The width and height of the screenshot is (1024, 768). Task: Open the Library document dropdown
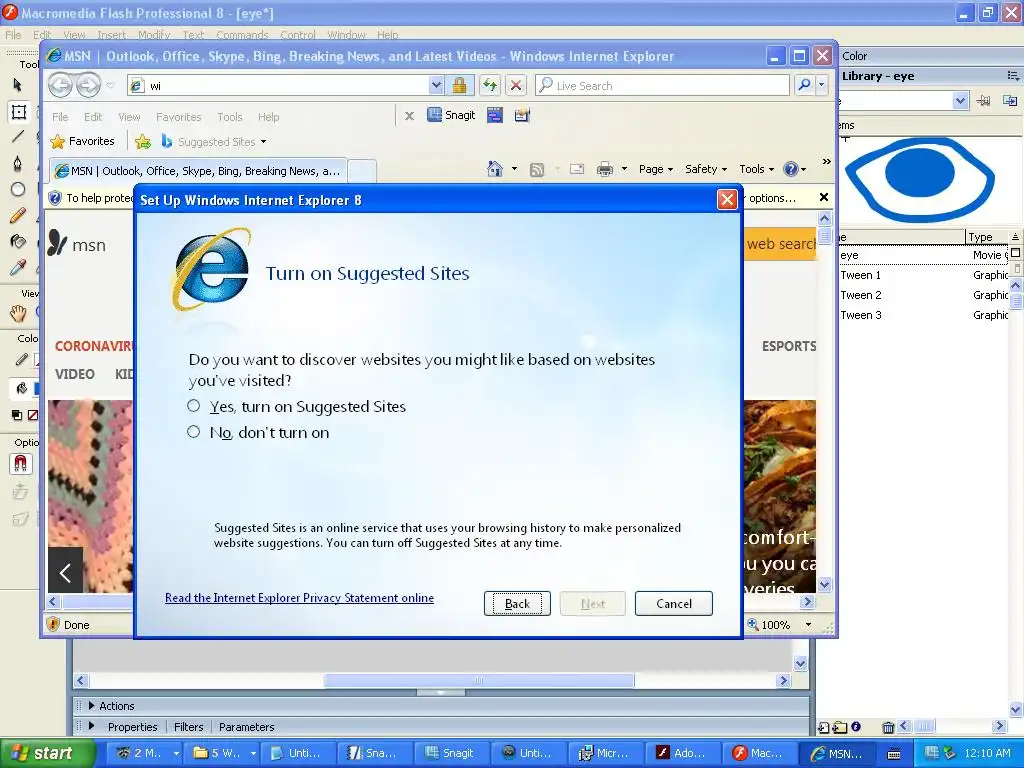pyautogui.click(x=959, y=101)
